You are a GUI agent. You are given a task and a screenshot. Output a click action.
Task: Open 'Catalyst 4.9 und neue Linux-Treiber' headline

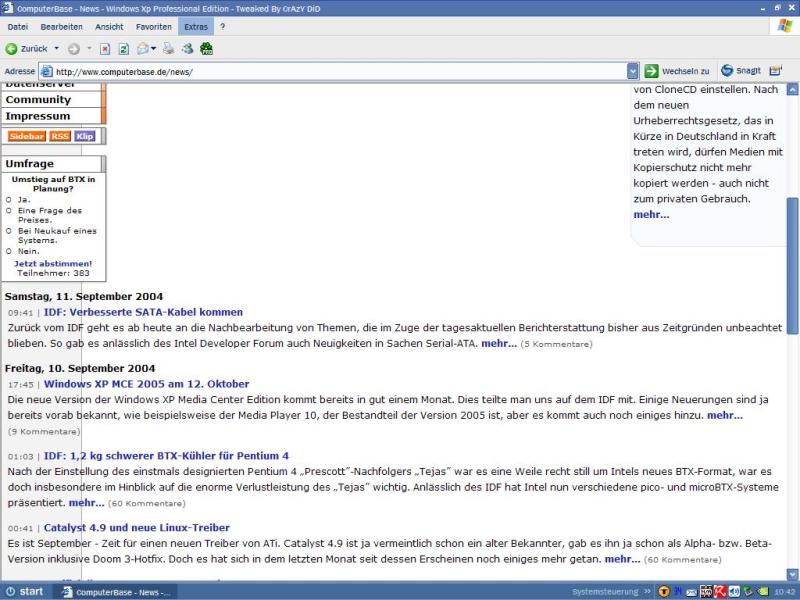pos(137,528)
